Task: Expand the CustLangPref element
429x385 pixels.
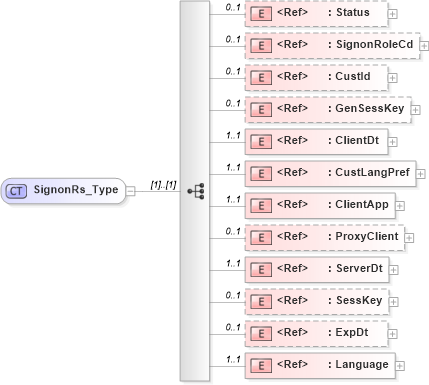Action: pos(421,174)
